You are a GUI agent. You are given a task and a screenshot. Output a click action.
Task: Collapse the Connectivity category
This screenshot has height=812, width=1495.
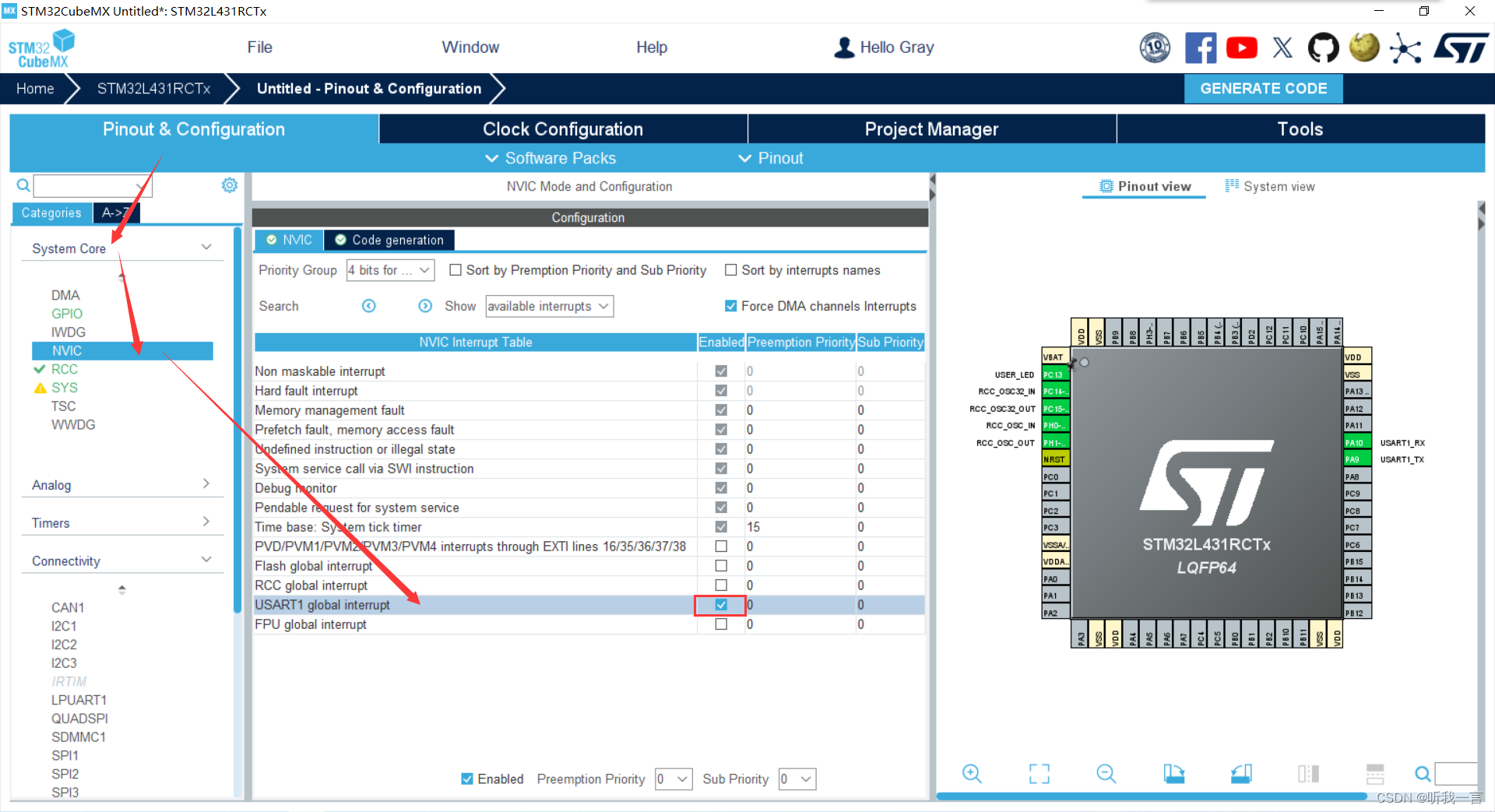point(206,560)
